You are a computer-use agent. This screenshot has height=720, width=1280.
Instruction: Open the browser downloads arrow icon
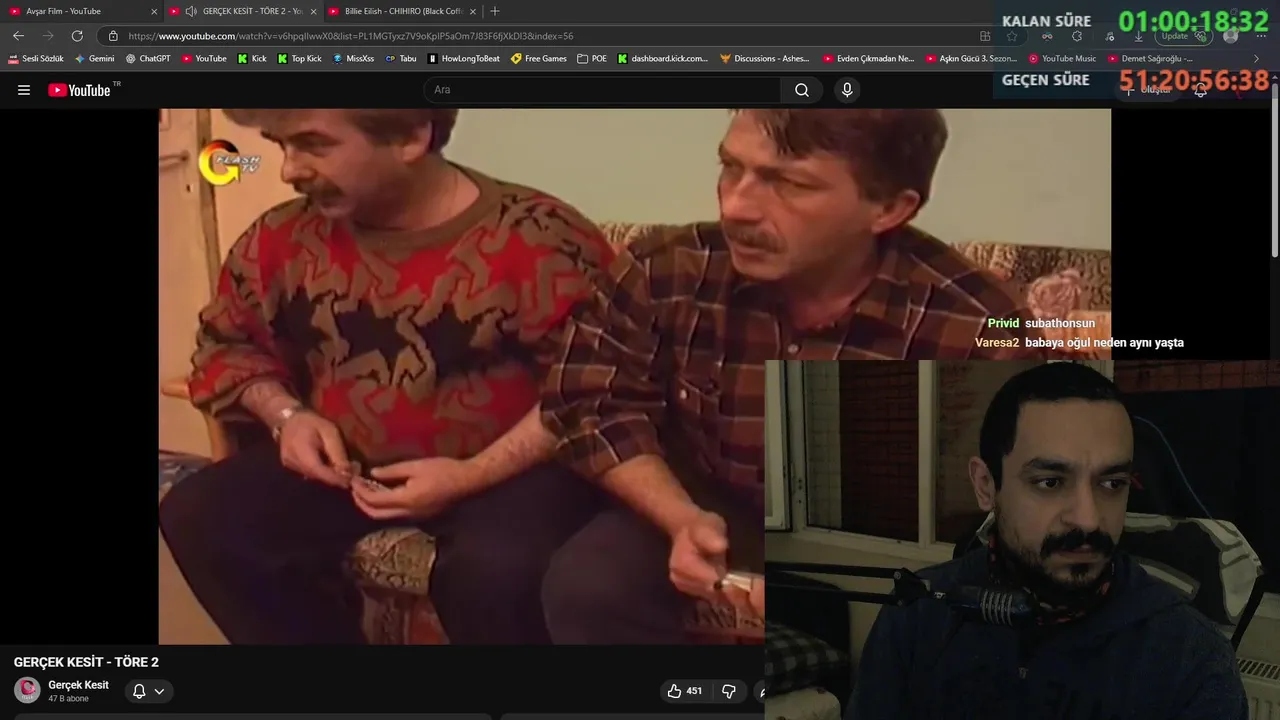coord(1138,36)
